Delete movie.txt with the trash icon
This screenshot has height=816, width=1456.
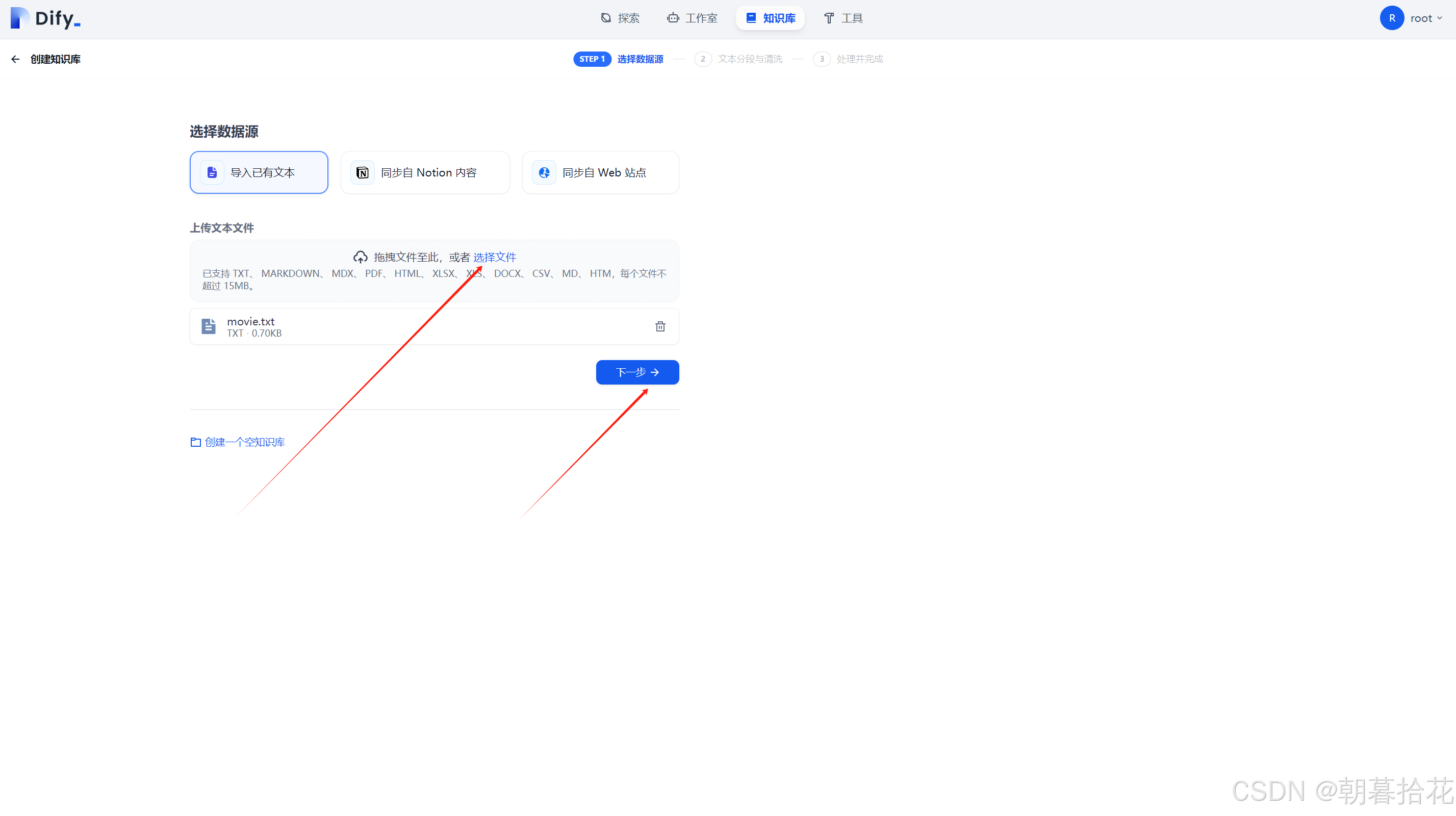(x=659, y=326)
